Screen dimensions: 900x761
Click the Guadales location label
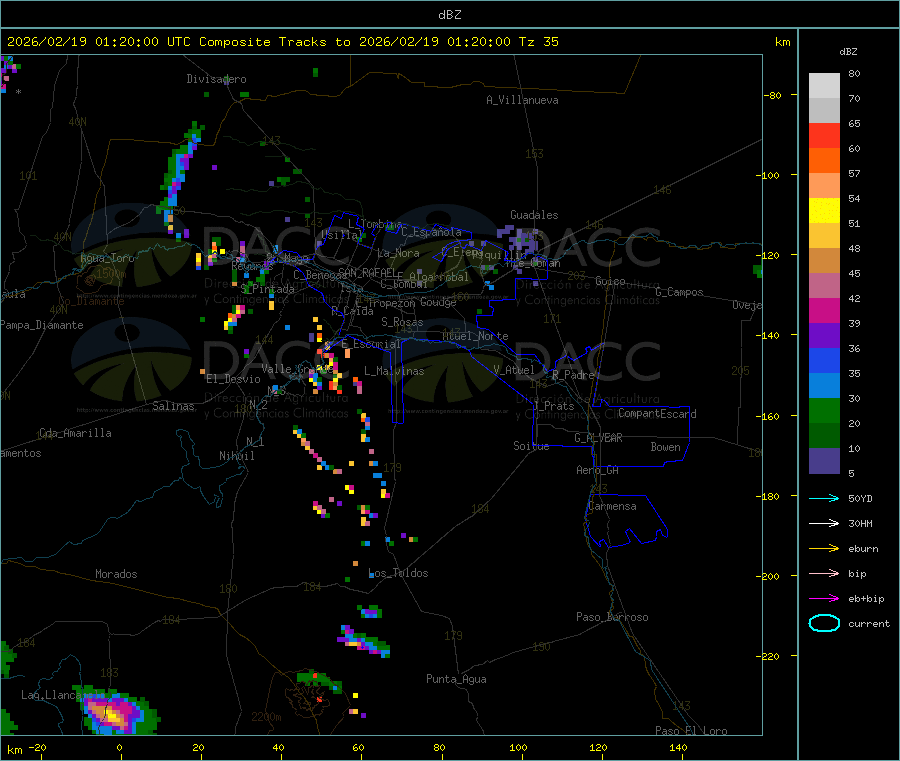[534, 215]
